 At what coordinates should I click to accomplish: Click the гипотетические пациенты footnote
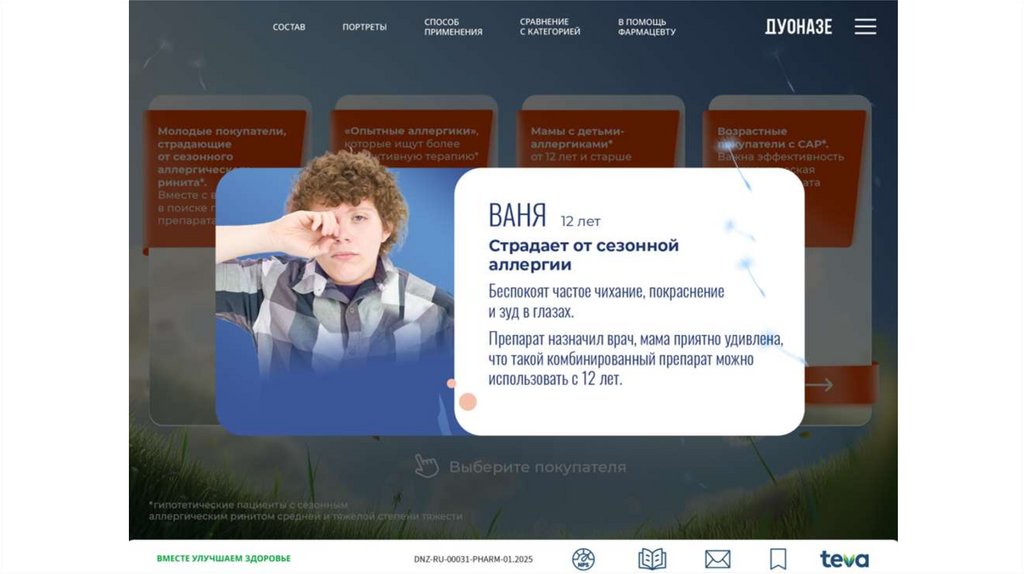[306, 510]
